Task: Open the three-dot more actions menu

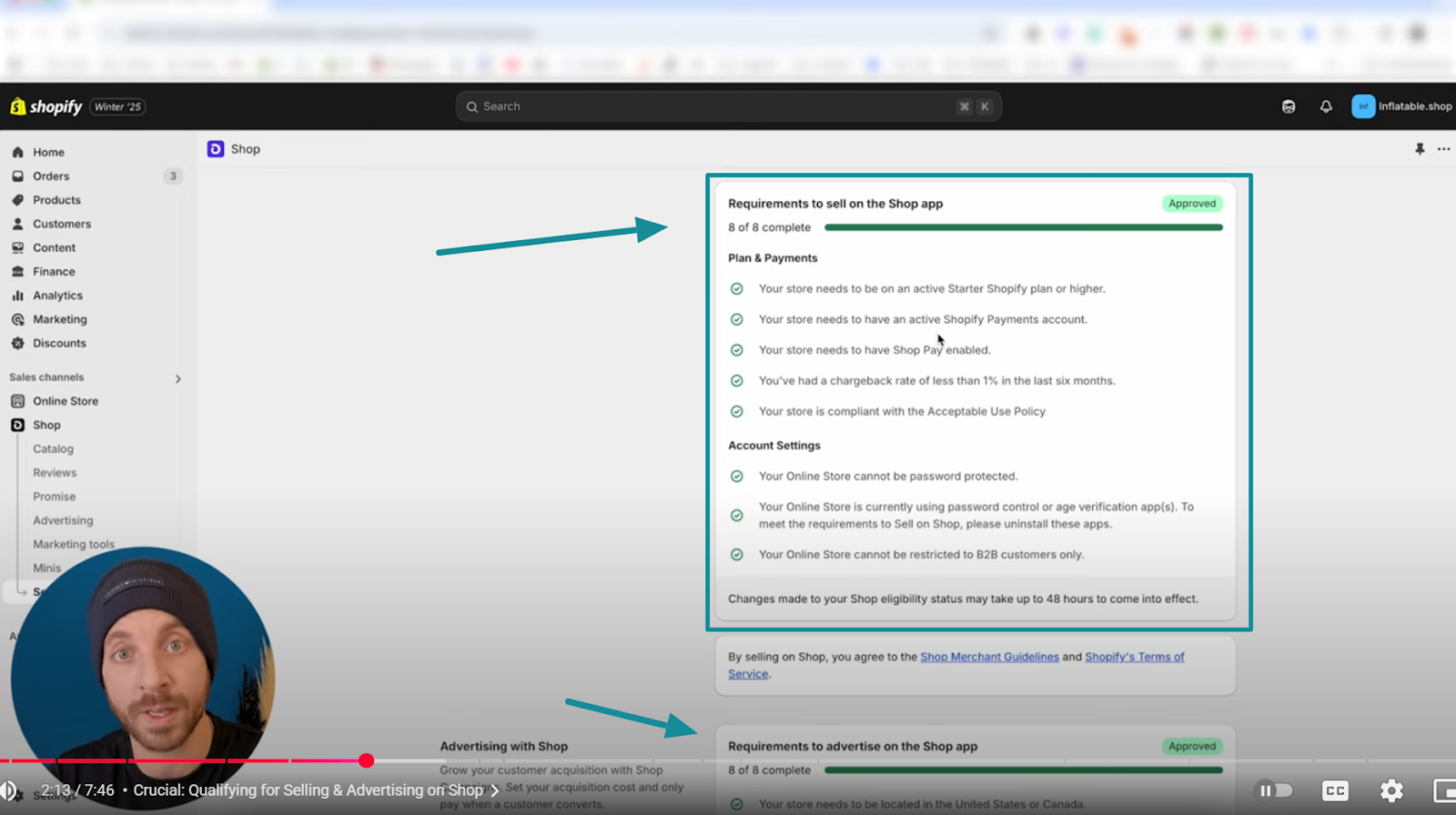Action: (1443, 149)
